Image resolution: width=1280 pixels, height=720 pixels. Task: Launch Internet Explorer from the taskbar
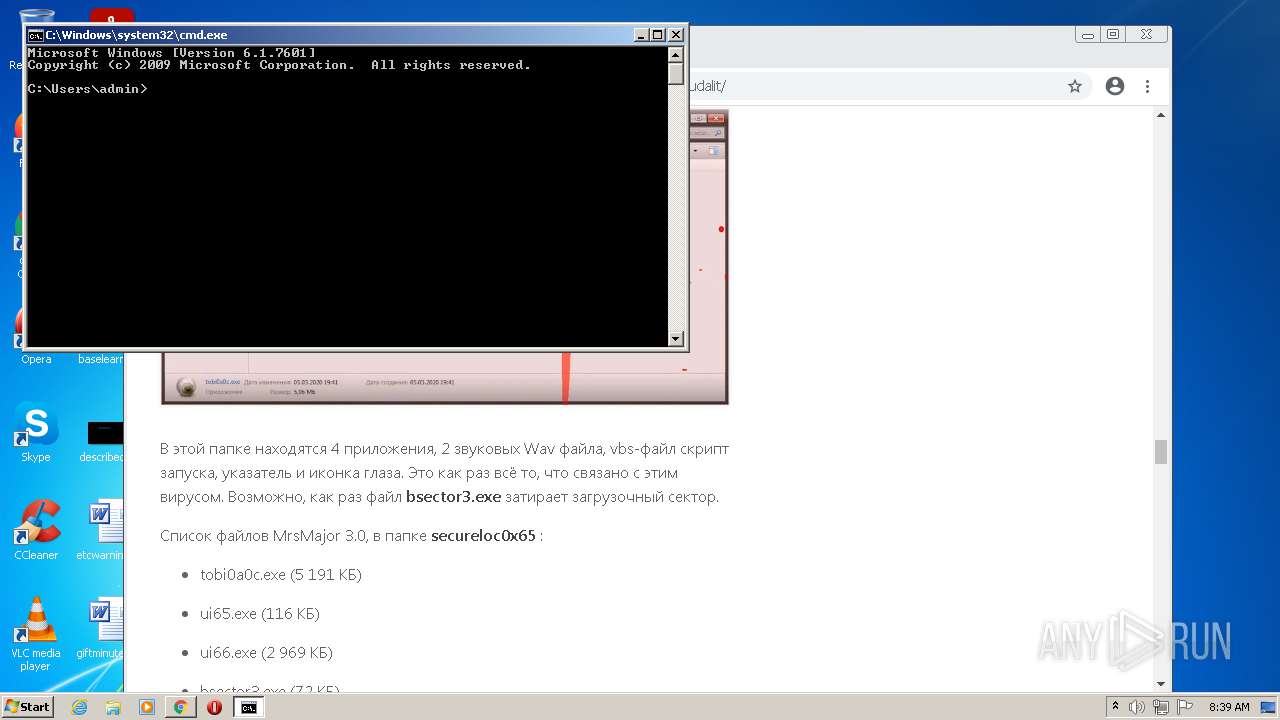coord(79,707)
